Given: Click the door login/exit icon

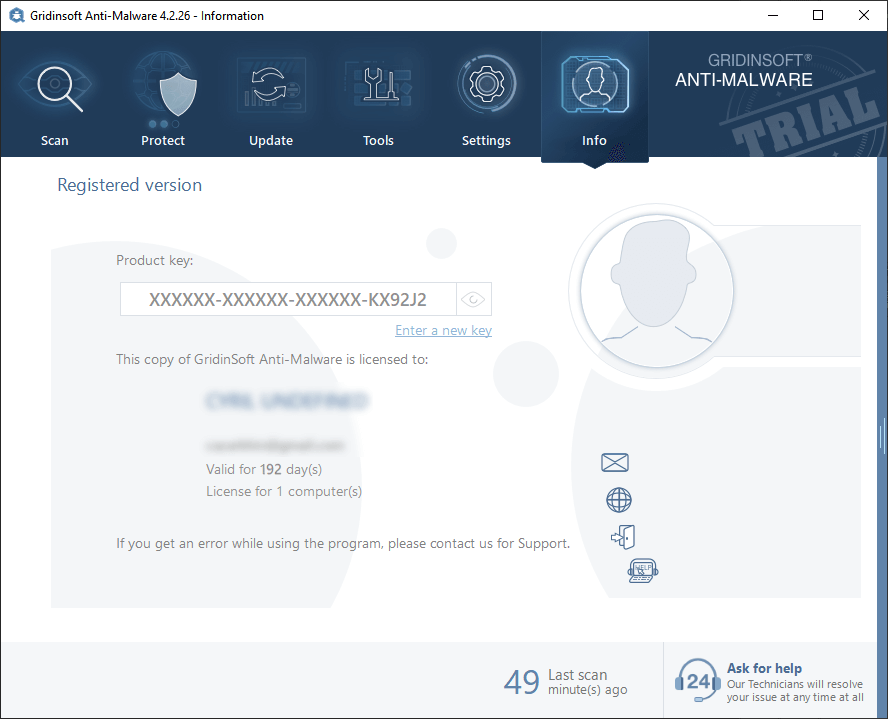Looking at the screenshot, I should pos(622,537).
